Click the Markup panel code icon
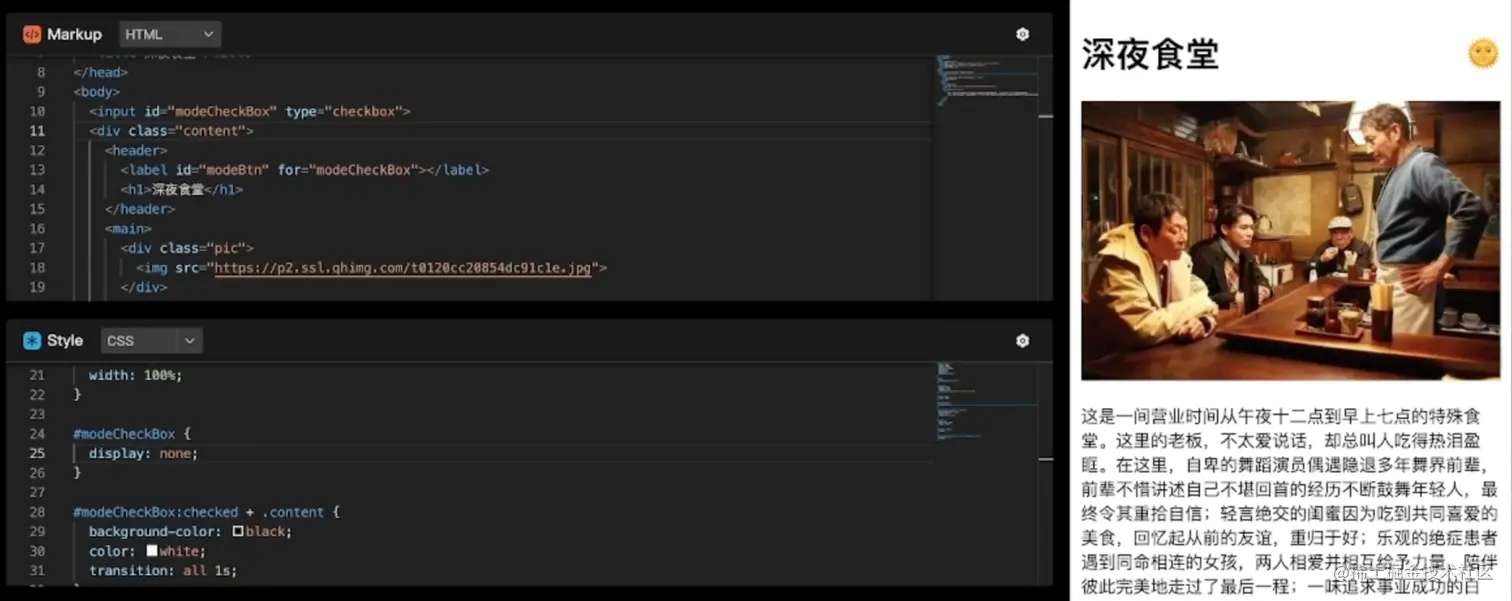This screenshot has height=601, width=1512. pos(32,34)
